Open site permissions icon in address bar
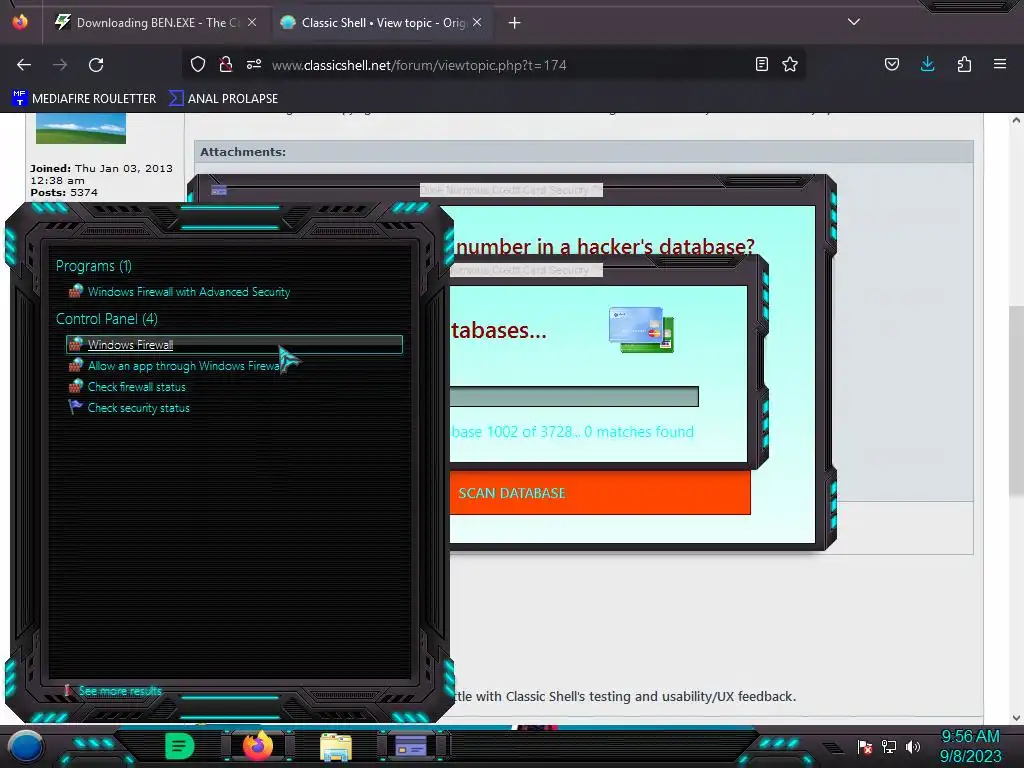Image resolution: width=1024 pixels, height=768 pixels. (254, 64)
